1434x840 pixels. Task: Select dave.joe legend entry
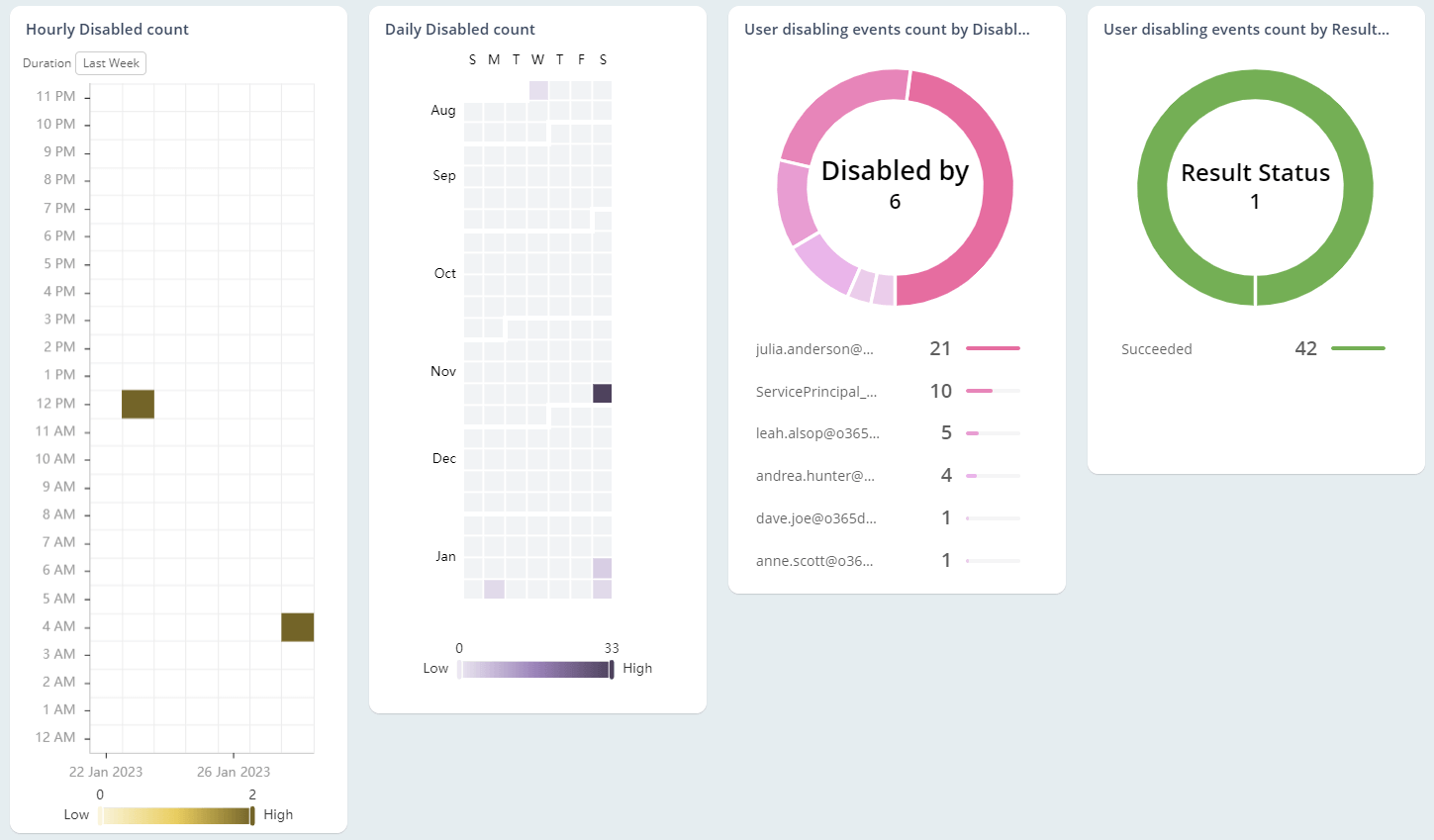815,518
